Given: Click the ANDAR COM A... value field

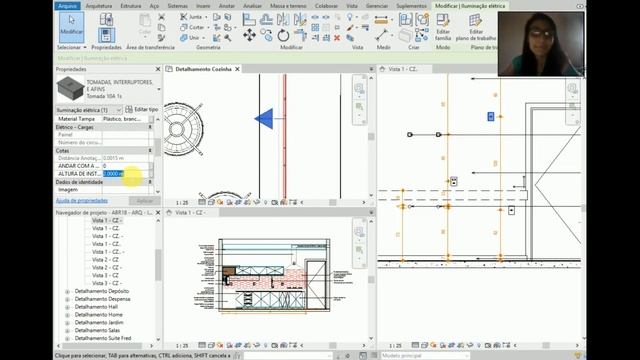Looking at the screenshot, I should pyautogui.click(x=125, y=166).
